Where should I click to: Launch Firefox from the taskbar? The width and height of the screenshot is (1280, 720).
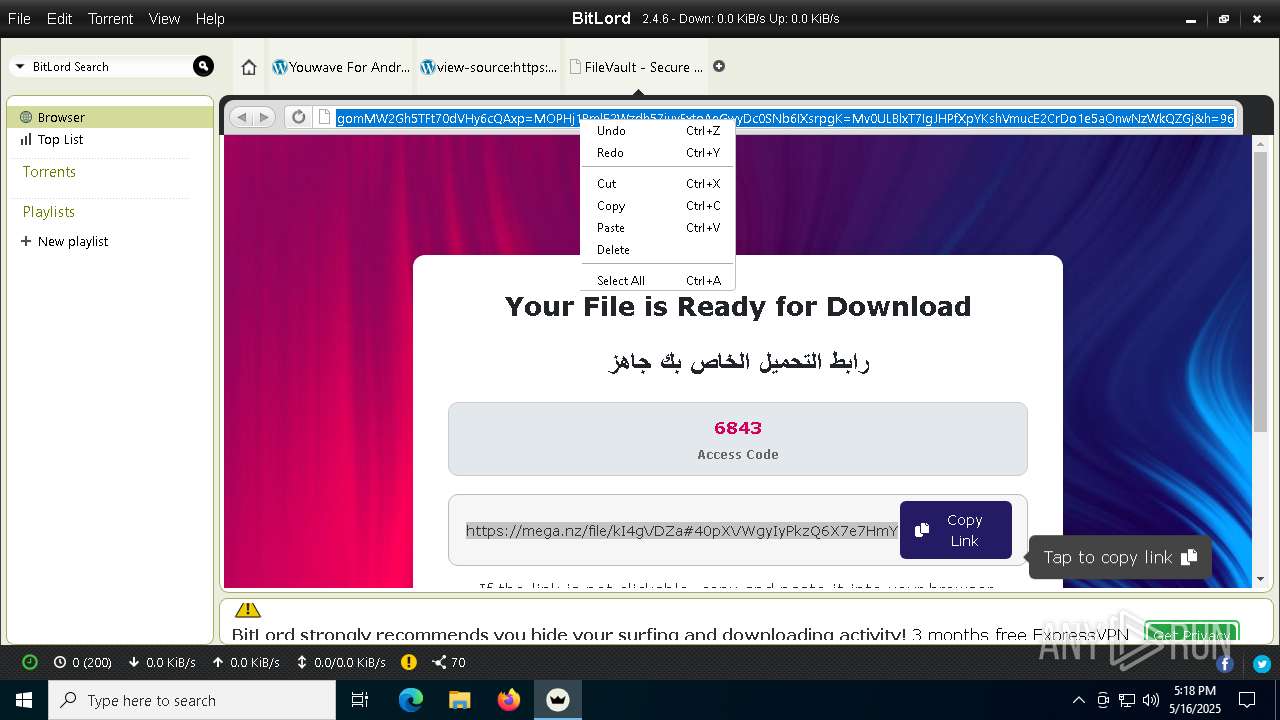tap(509, 700)
